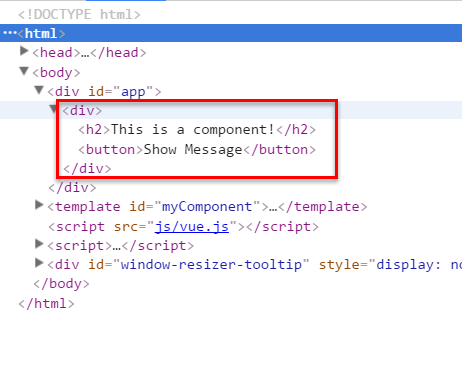462x383 pixels.
Task: Expand the template myComponent node
Action: tap(39, 205)
